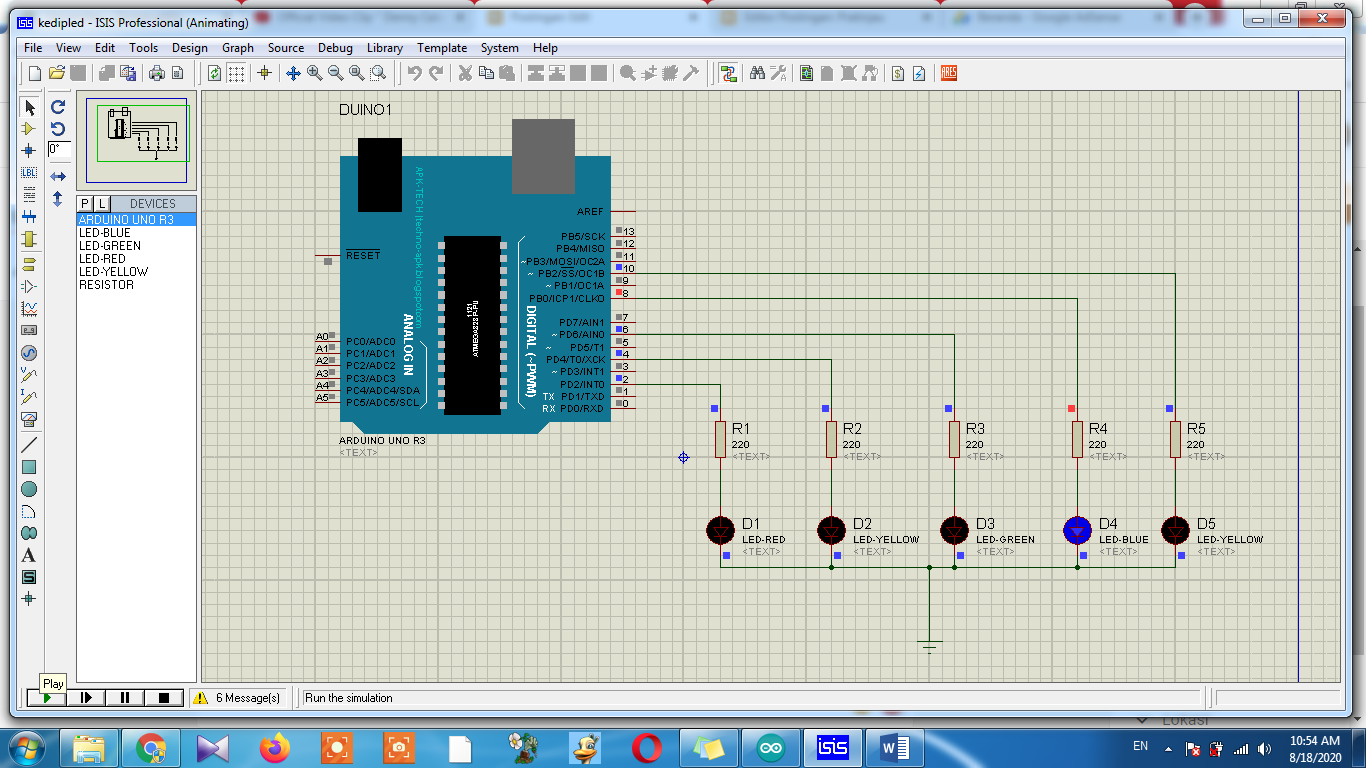The width and height of the screenshot is (1366, 768).
Task: Select the Generator mode tool
Action: point(29,355)
